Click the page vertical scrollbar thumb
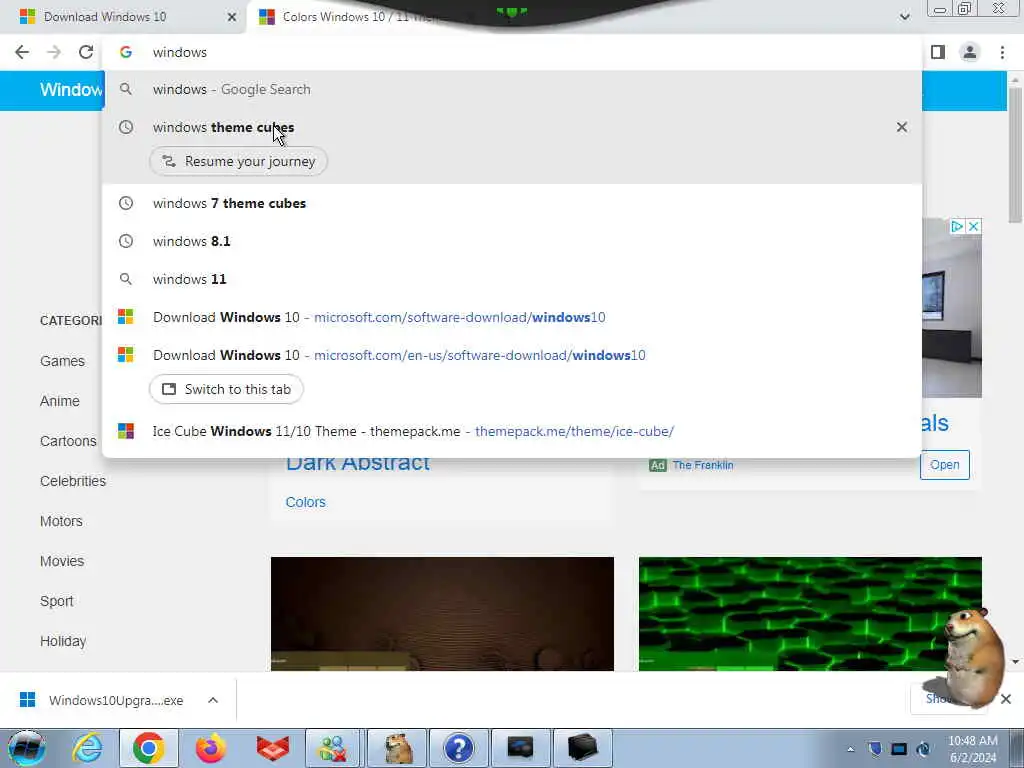The image size is (1024, 768). pyautogui.click(x=1015, y=155)
